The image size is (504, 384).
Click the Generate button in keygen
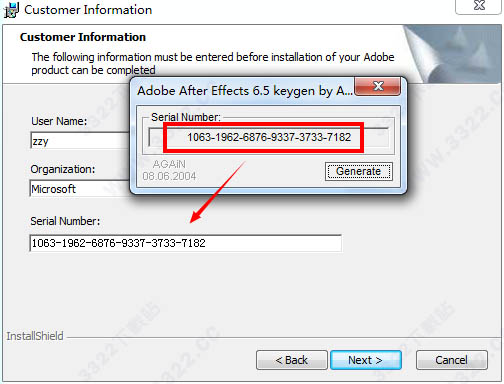point(359,171)
